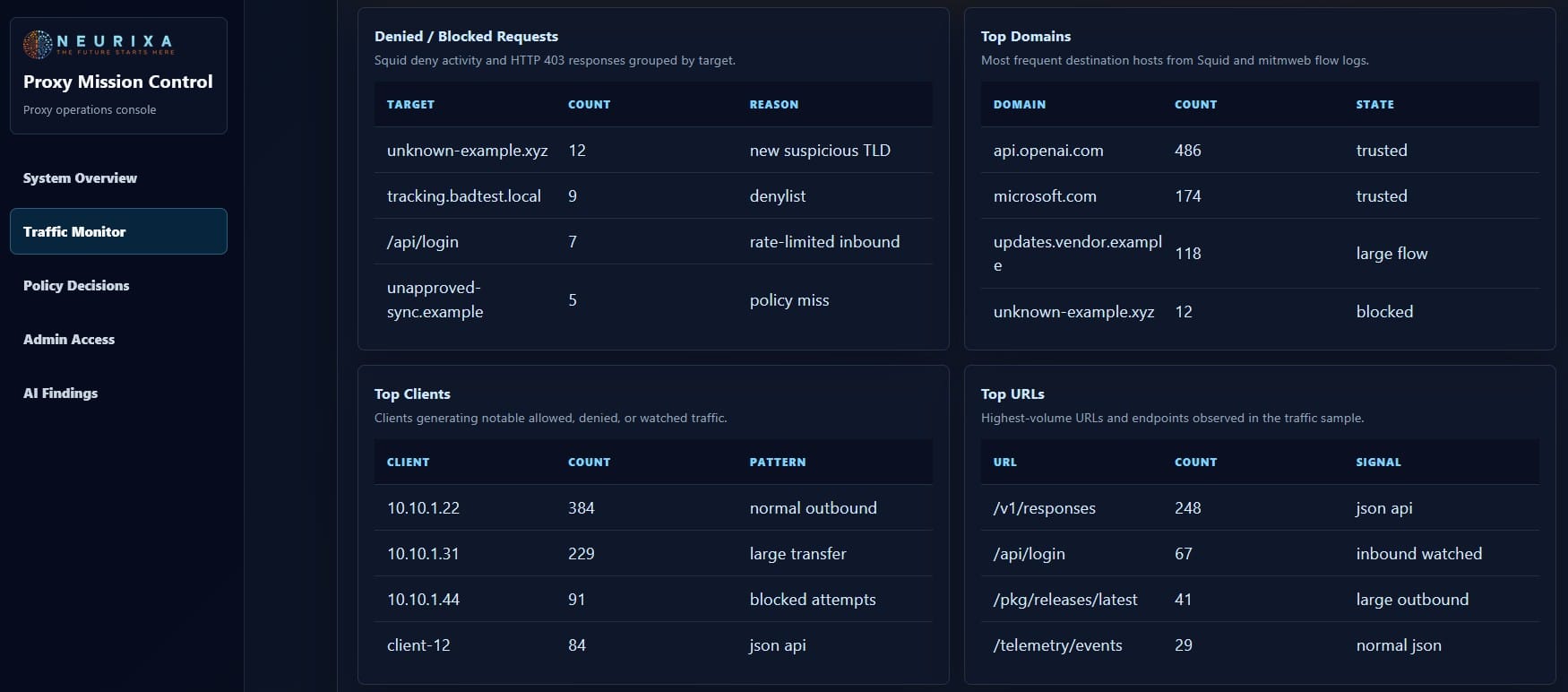Select unknown-example.xyz in Denied requests table
This screenshot has width=1568, height=692.
click(x=468, y=151)
